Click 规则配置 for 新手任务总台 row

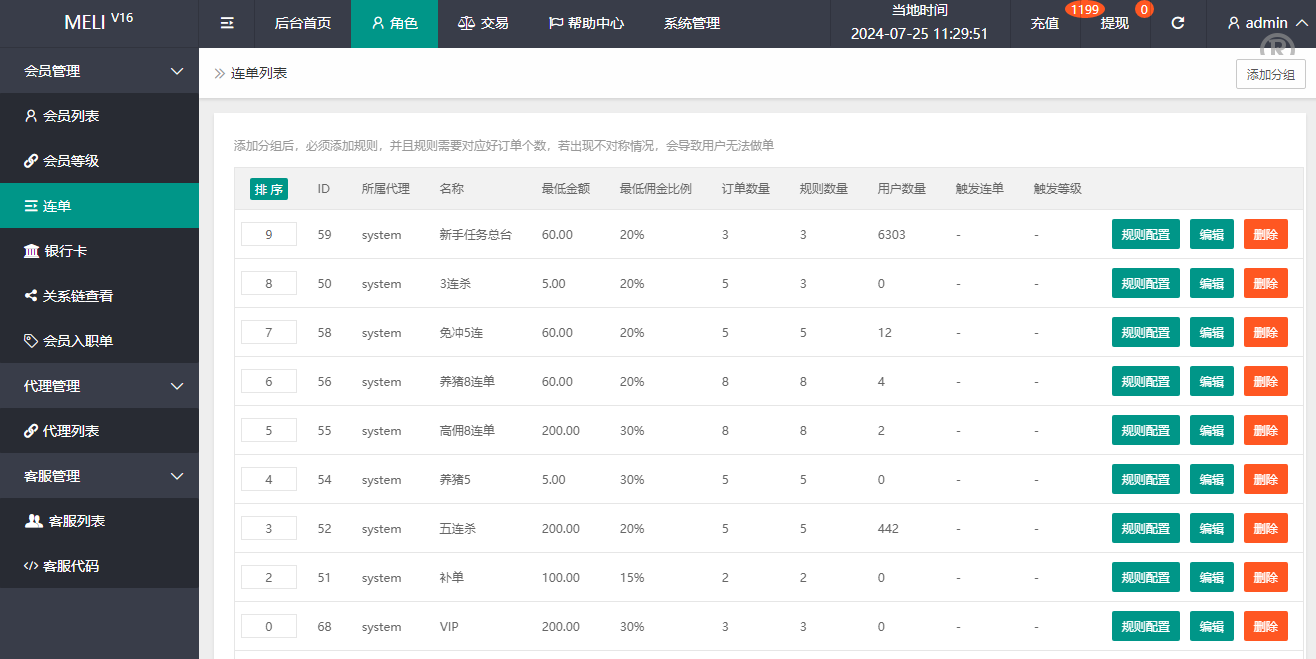(x=1145, y=234)
